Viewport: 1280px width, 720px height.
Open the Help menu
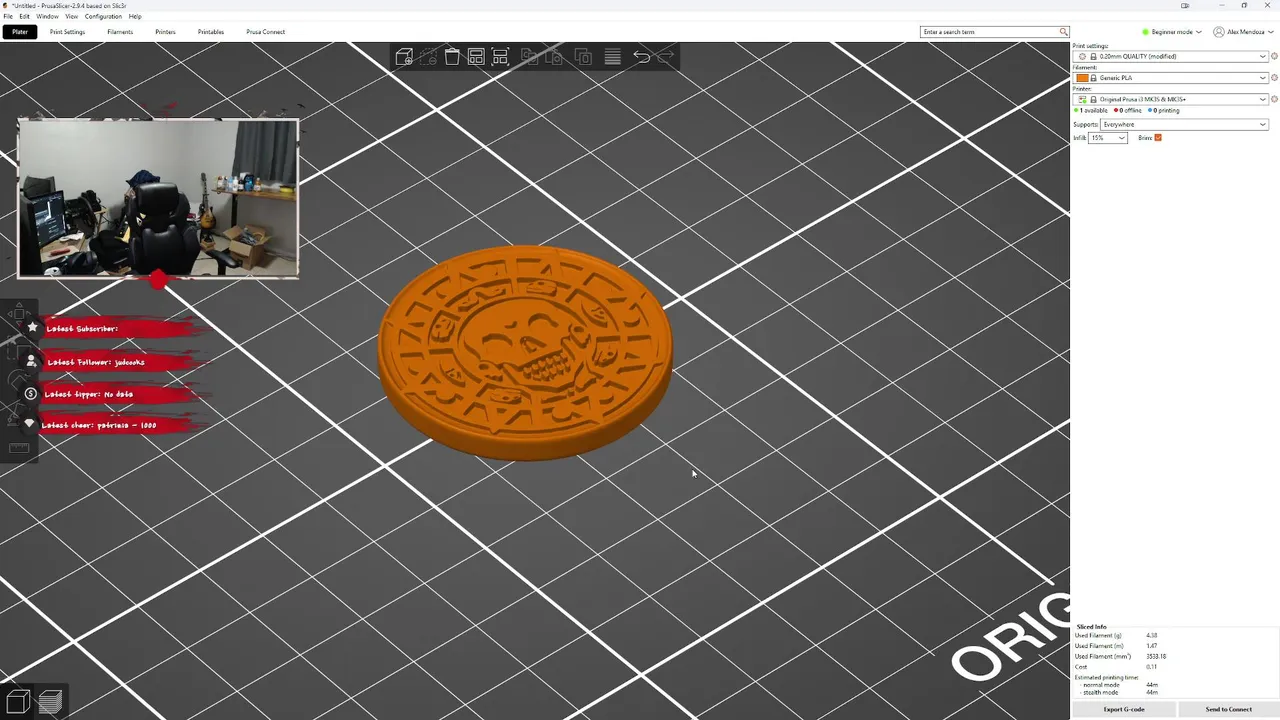[135, 16]
